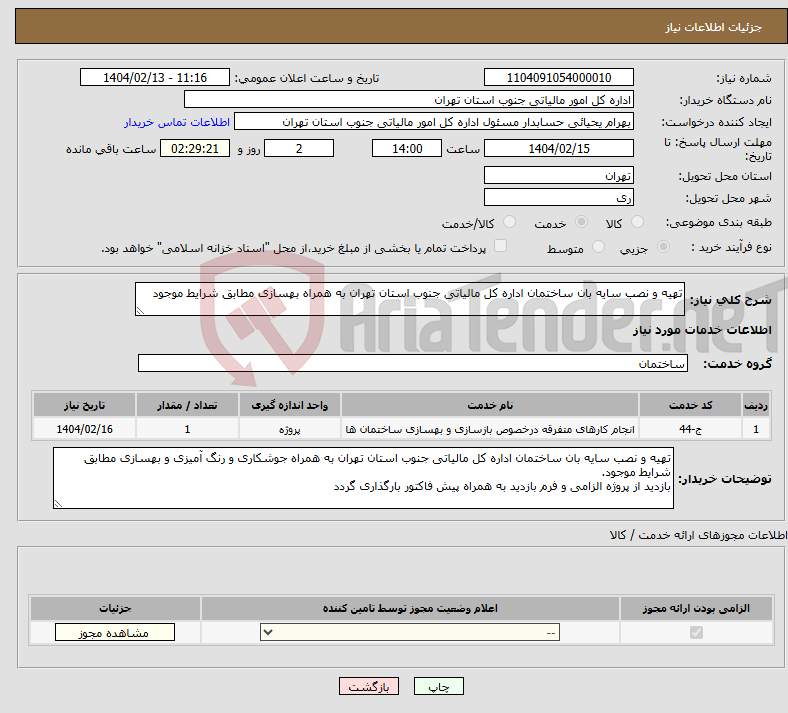
Task: Click the کد خدمت column header
Action: 691,405
